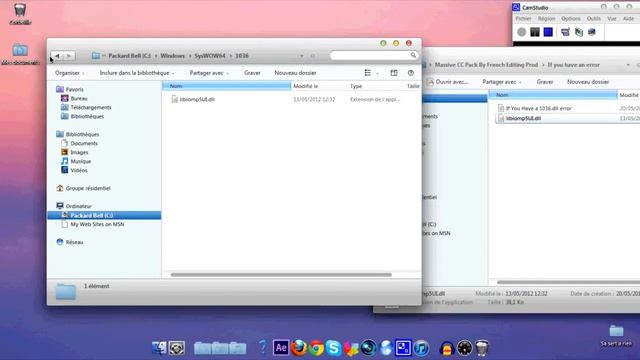The image size is (640, 360).
Task: Go forward in the 1036 Explorer window
Action: 69,56
